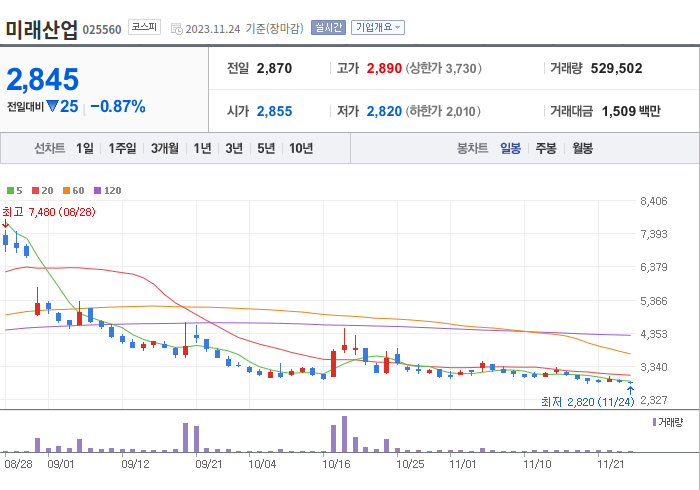Select the 3년 line chart tab
This screenshot has width=700, height=490.
click(234, 148)
